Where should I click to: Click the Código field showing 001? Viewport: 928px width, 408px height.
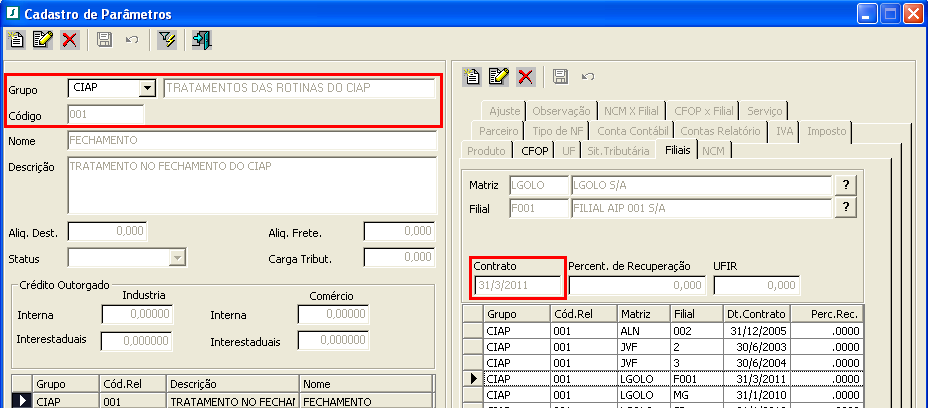click(x=106, y=115)
